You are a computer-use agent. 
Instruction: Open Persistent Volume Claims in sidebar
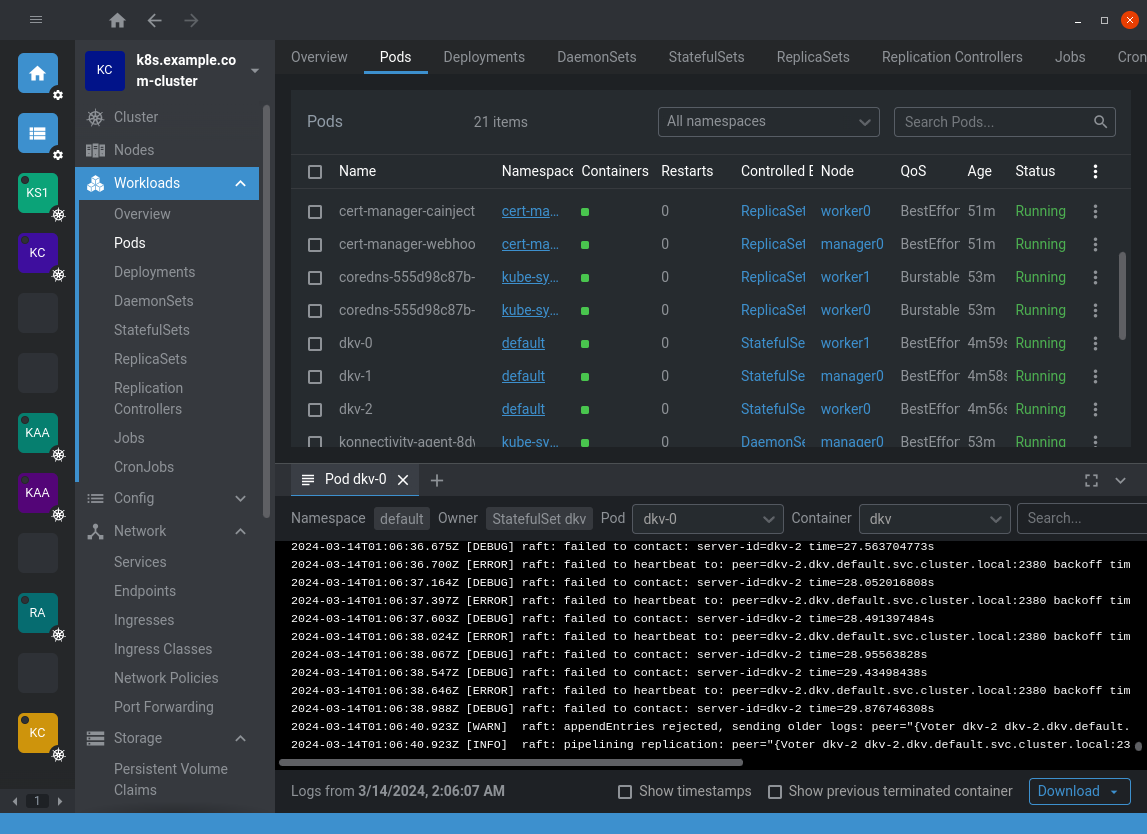point(170,779)
